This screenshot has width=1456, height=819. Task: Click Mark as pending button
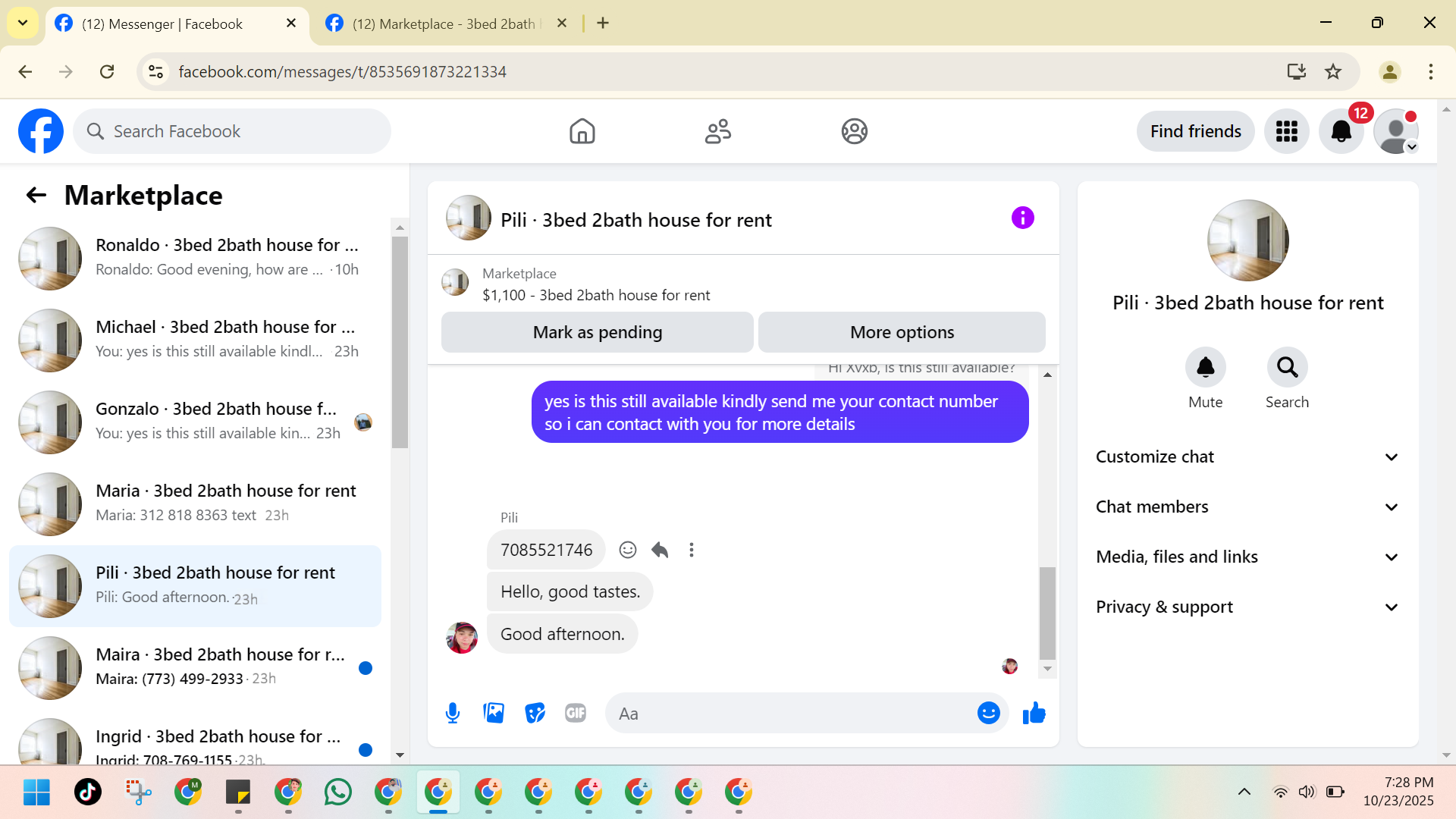click(597, 332)
